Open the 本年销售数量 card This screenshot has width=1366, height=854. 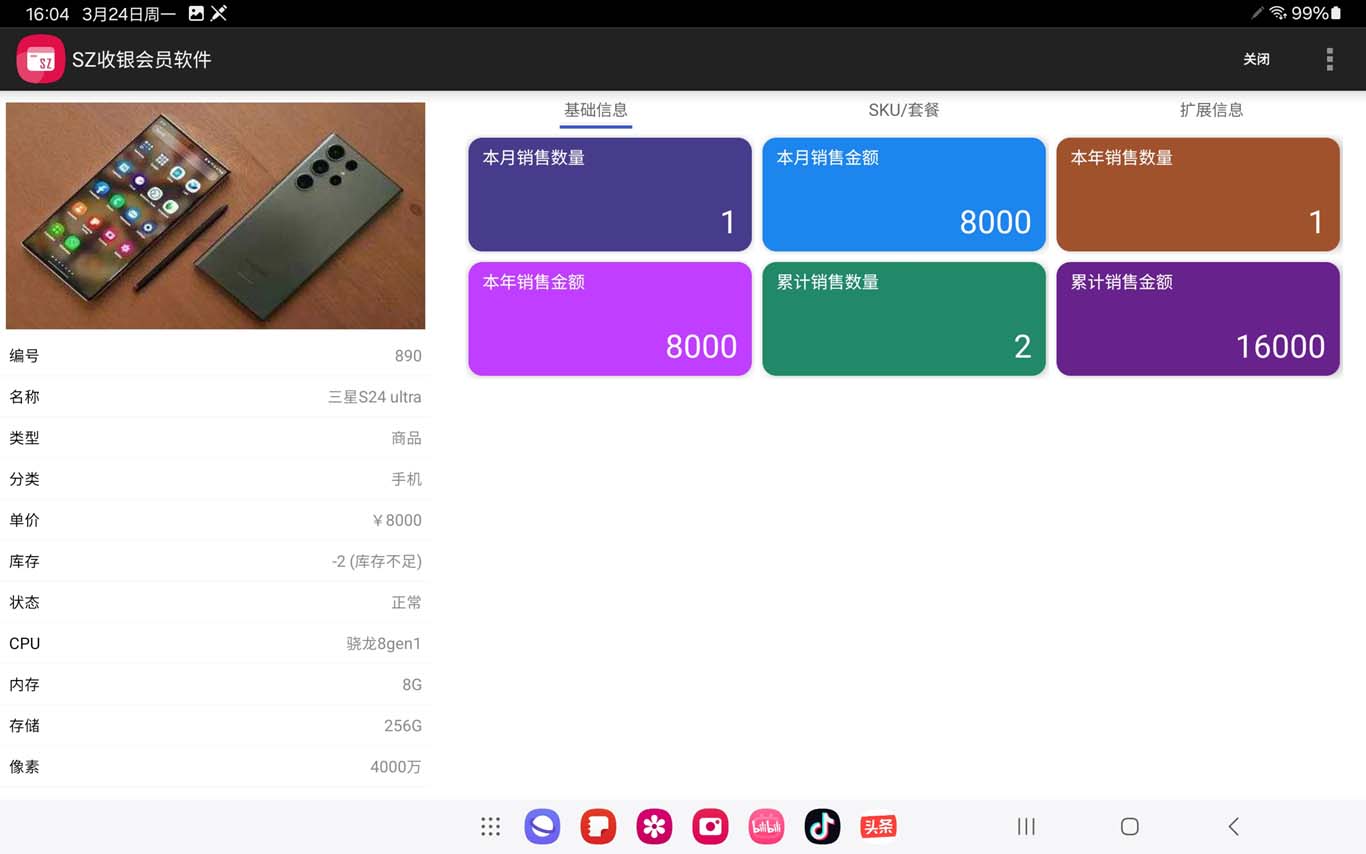[x=1198, y=194]
